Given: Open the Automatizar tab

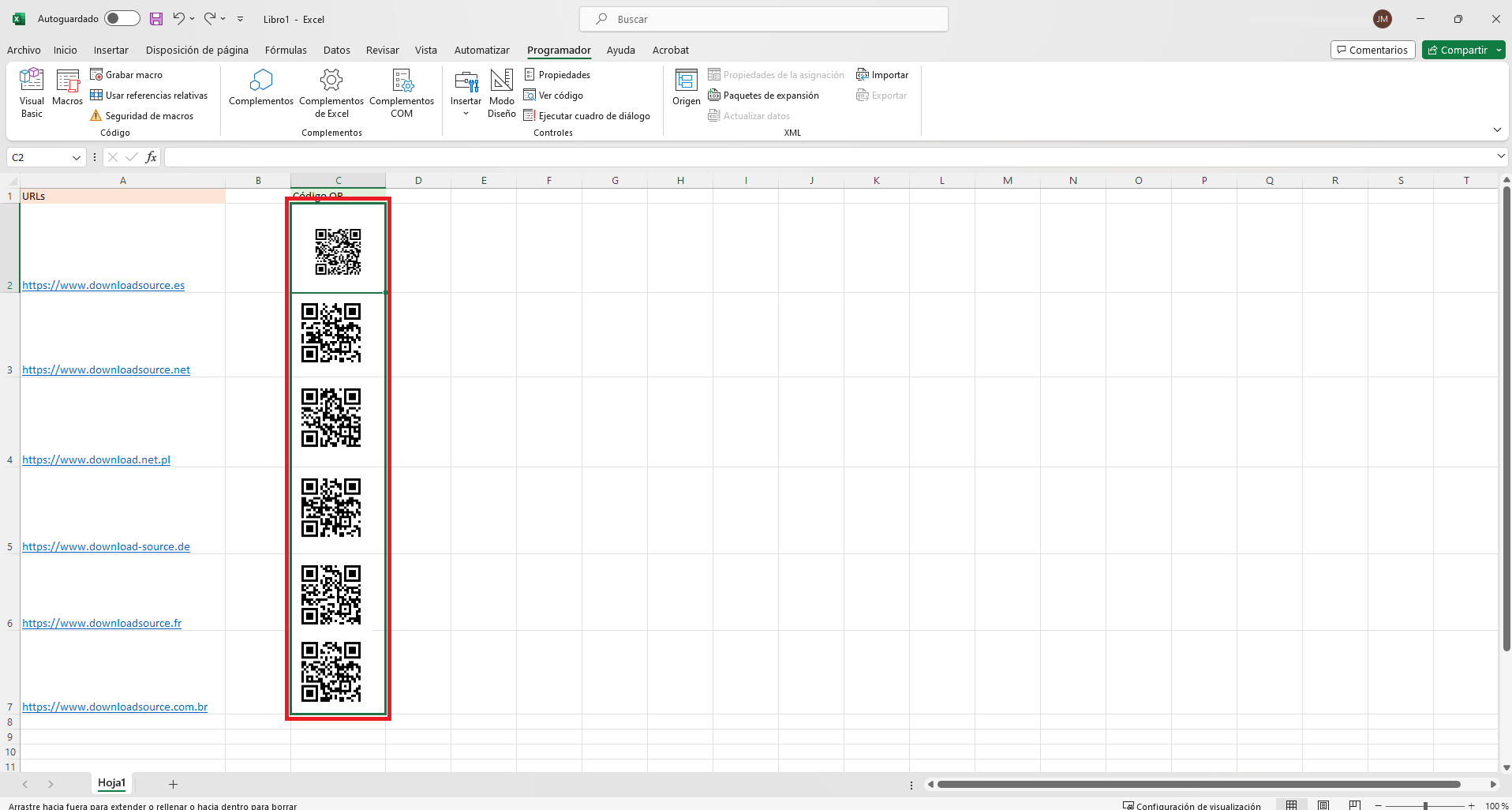Looking at the screenshot, I should click(x=482, y=50).
